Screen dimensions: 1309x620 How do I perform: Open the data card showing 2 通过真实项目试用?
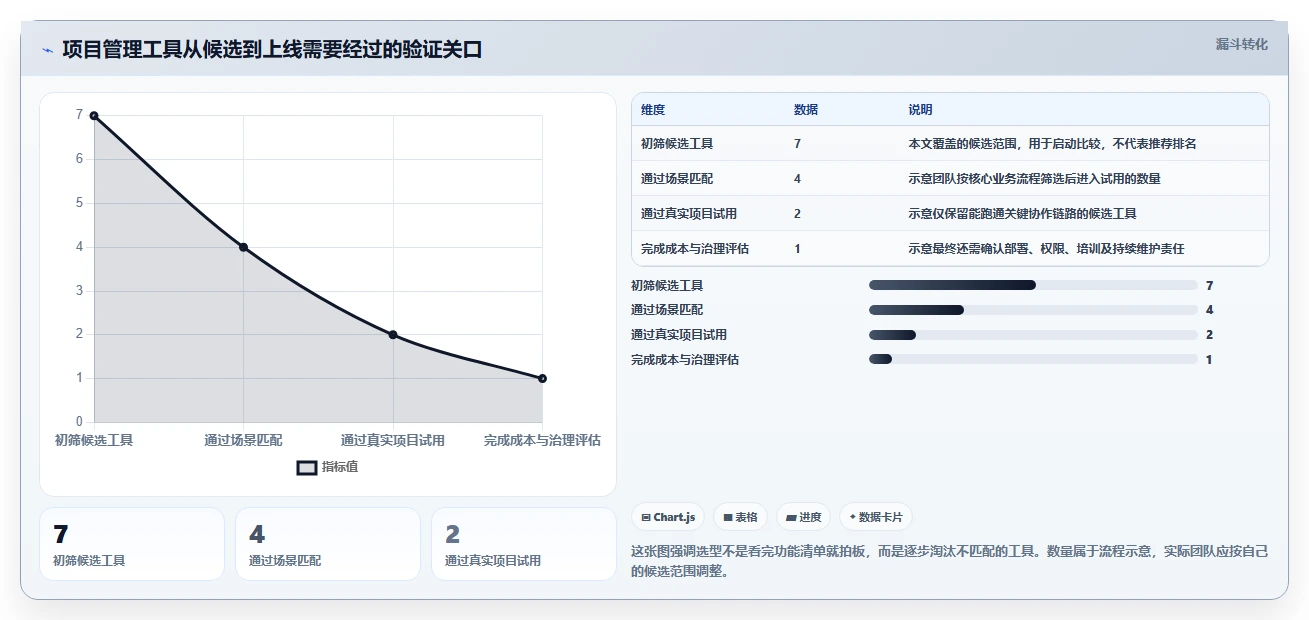pos(524,544)
